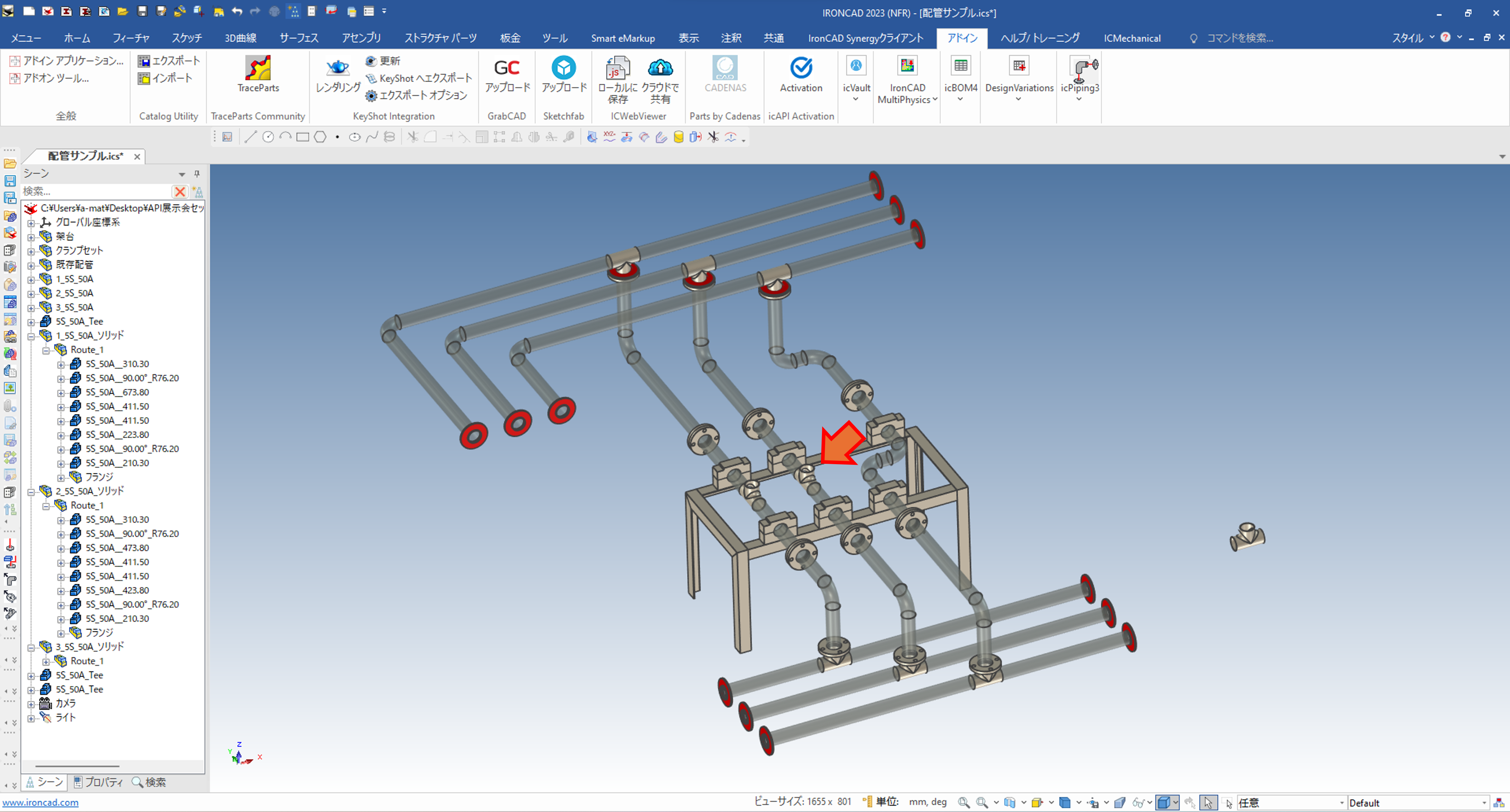Open the Default configuration dropdown
This screenshot has width=1510, height=812.
click(x=1484, y=803)
